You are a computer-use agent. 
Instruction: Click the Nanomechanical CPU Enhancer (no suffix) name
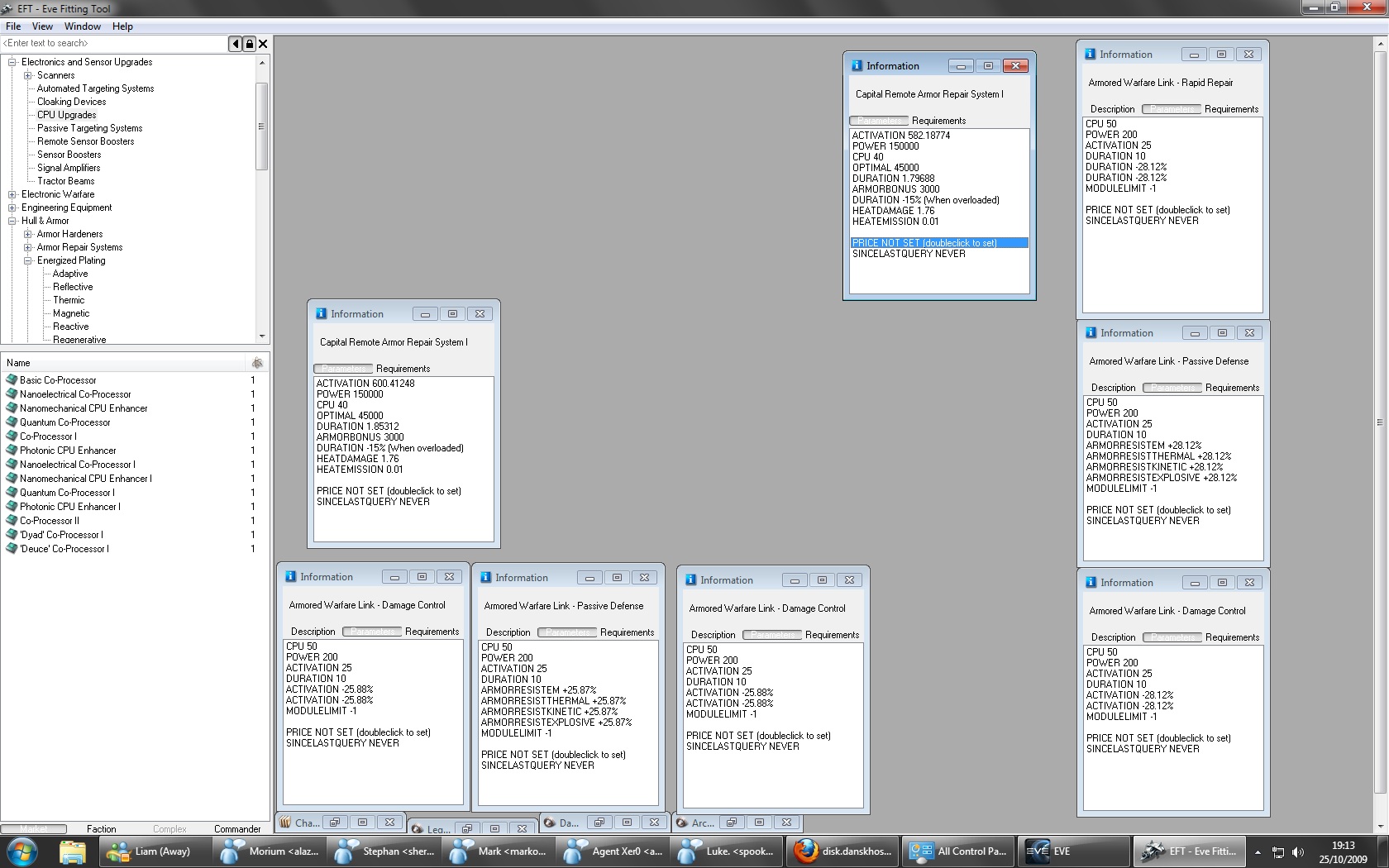pos(84,408)
